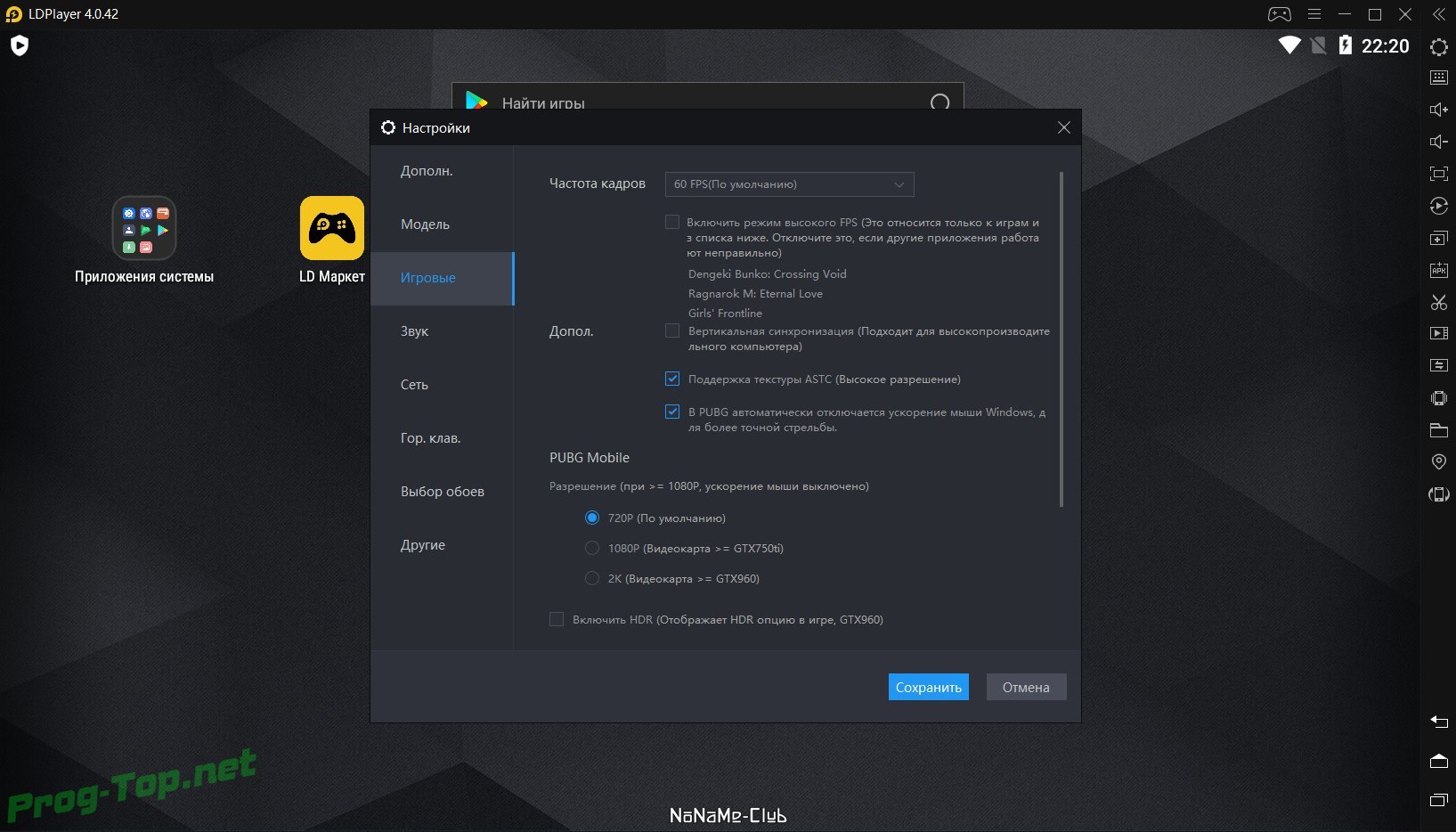Click the Android home icon
Screen dimensions: 1456x832
pyautogui.click(x=1438, y=761)
